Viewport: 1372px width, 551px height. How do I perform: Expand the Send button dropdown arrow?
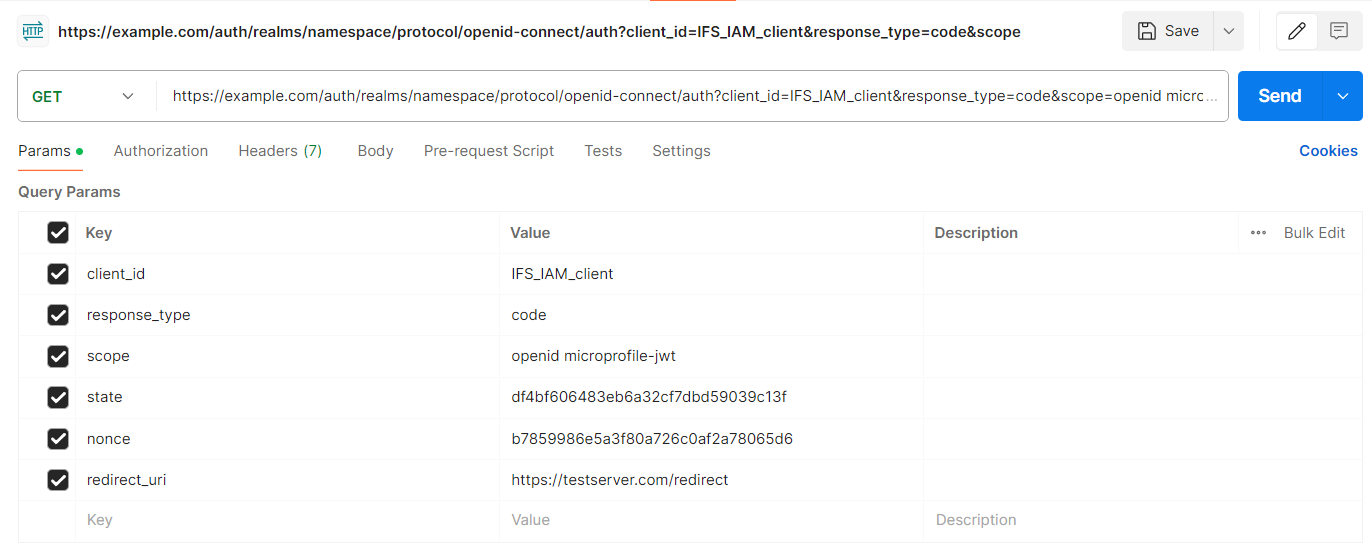pyautogui.click(x=1342, y=96)
